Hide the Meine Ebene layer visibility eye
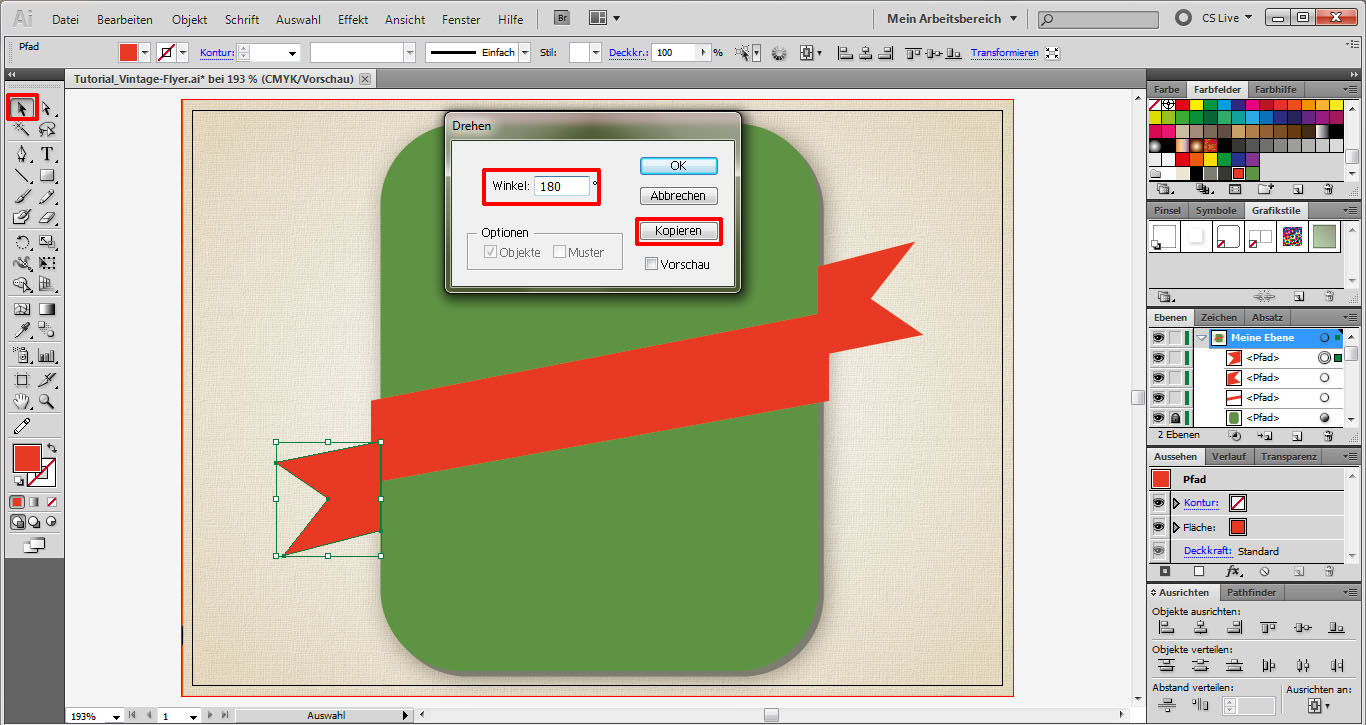 tap(1158, 338)
